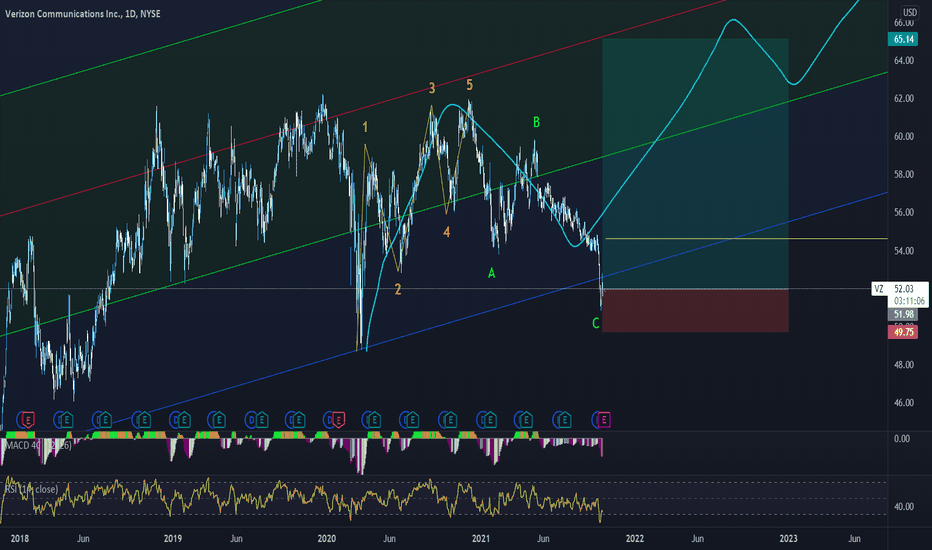
Task: Select the MACD indicator label
Action: [x=38, y=445]
